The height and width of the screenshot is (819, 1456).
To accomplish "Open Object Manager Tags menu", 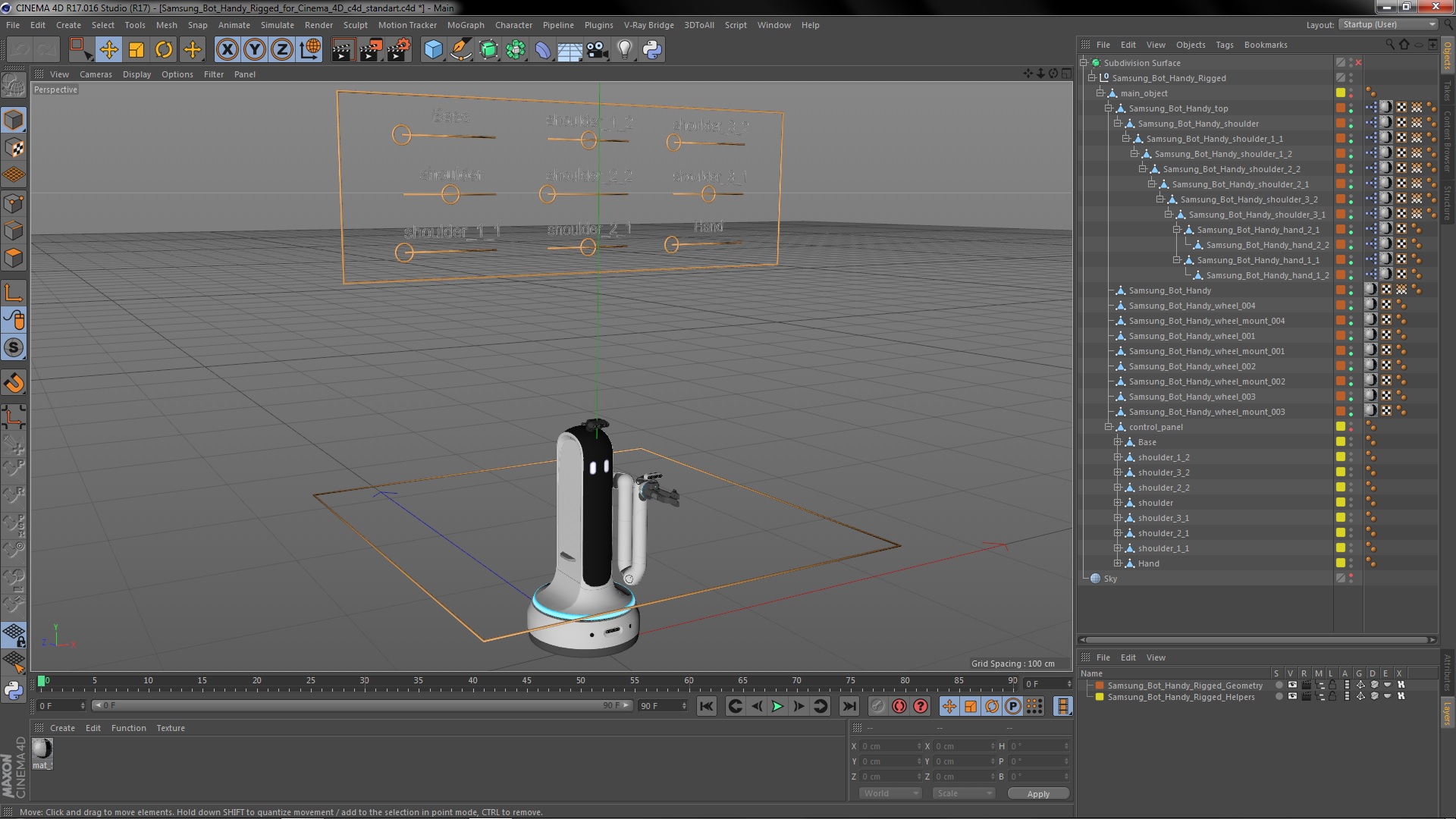I will 1225,45.
